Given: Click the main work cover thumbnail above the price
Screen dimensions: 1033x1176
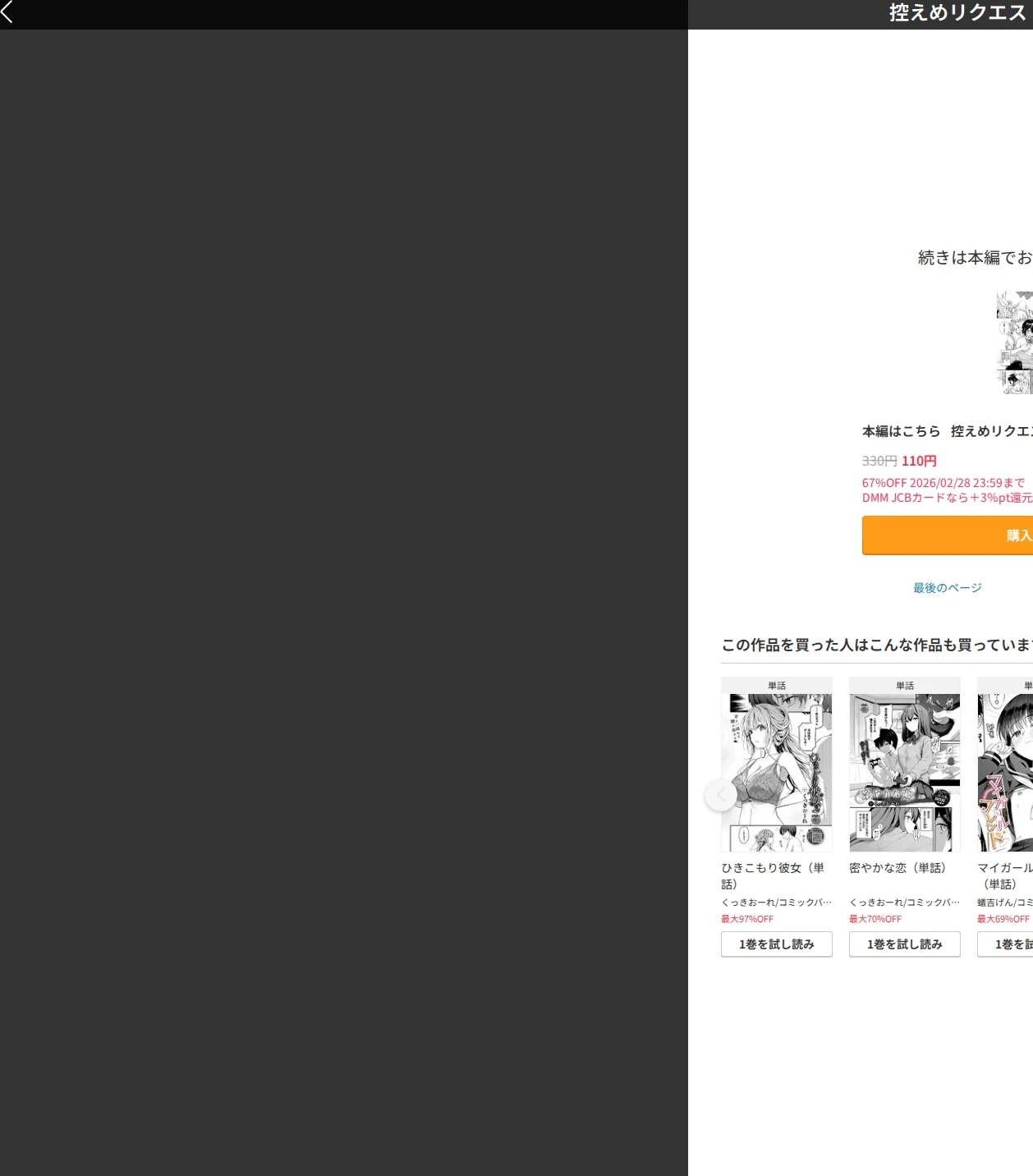Looking at the screenshot, I should (1015, 342).
